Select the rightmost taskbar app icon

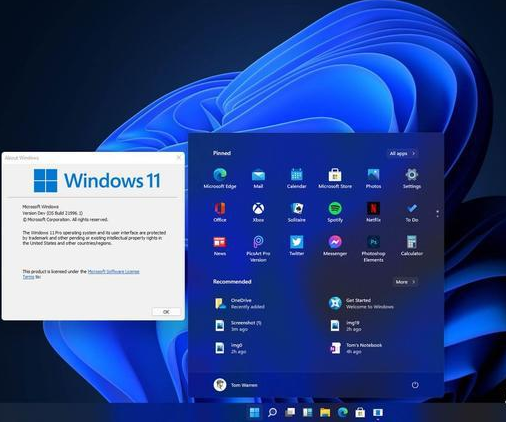[x=378, y=413]
